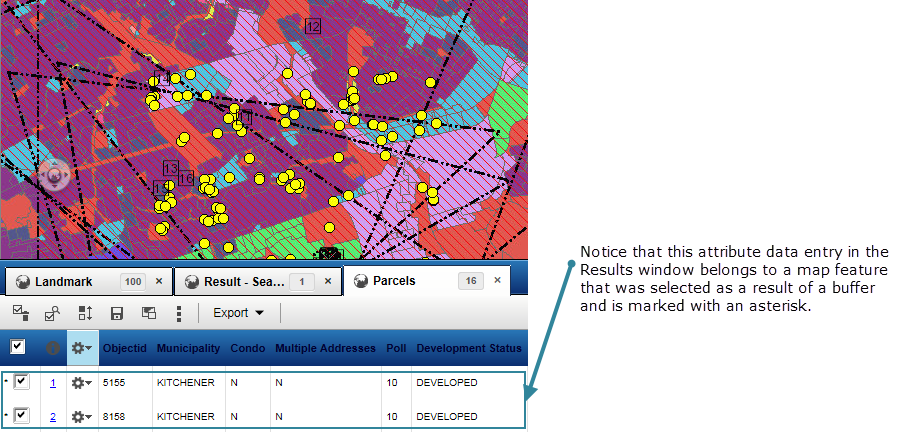Uncheck the checkbox for row 1
This screenshot has width=916, height=432.
click(21, 382)
